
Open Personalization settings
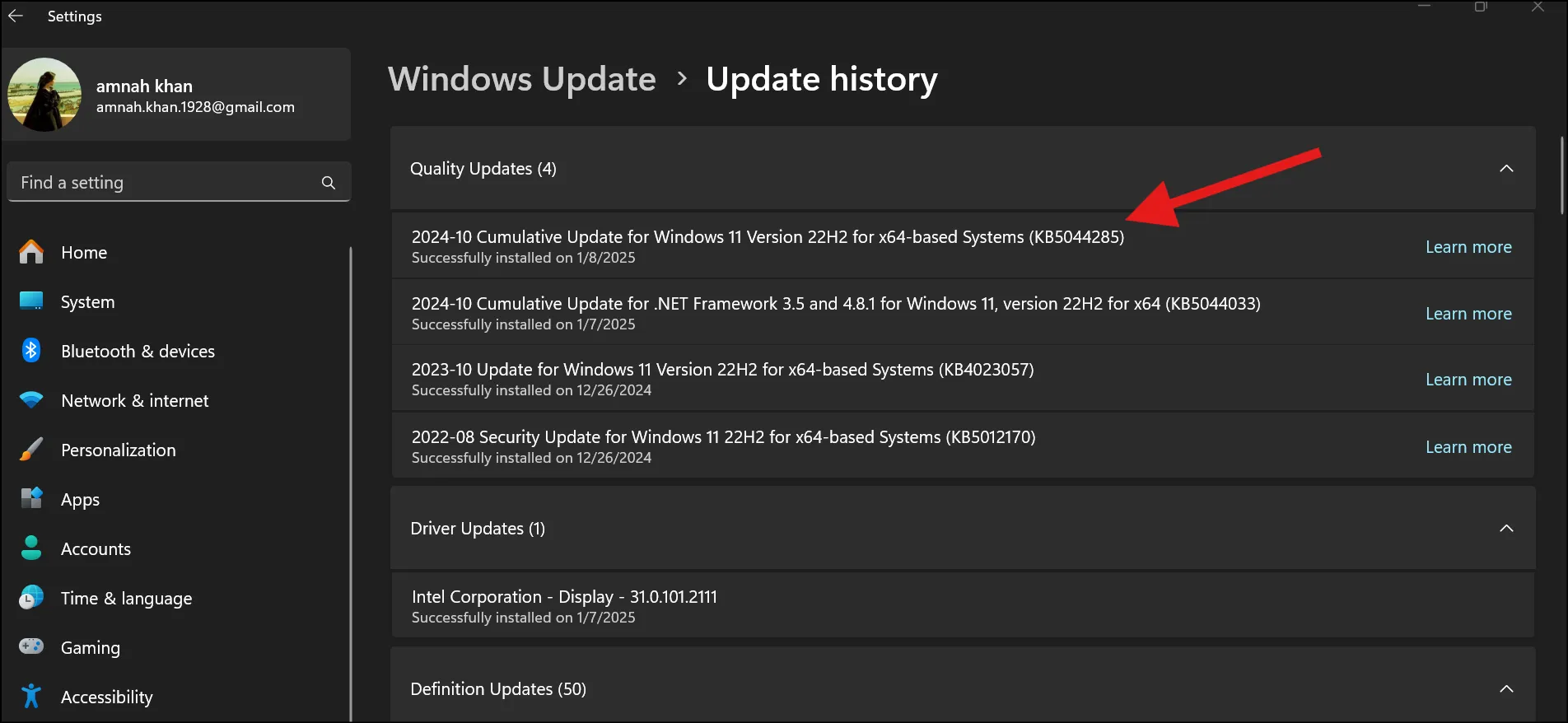click(118, 450)
